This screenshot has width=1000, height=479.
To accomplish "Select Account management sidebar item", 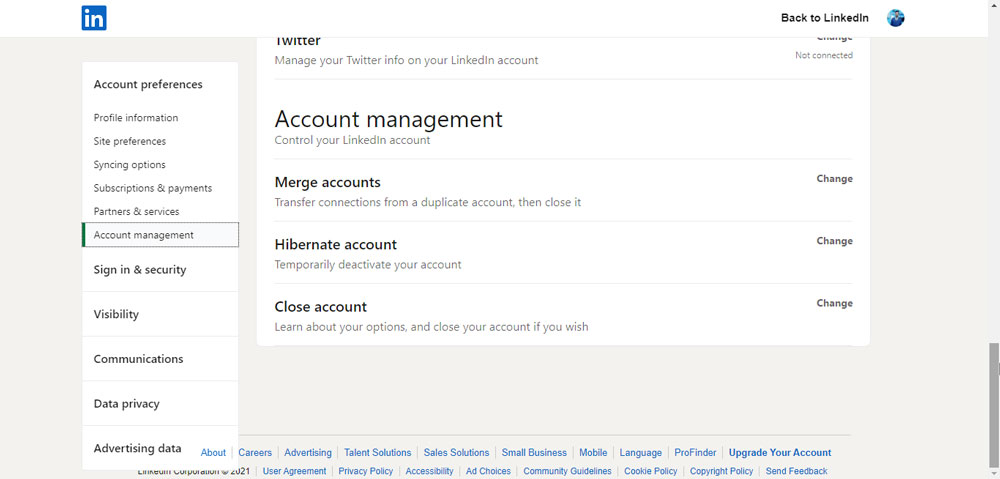I will [160, 235].
